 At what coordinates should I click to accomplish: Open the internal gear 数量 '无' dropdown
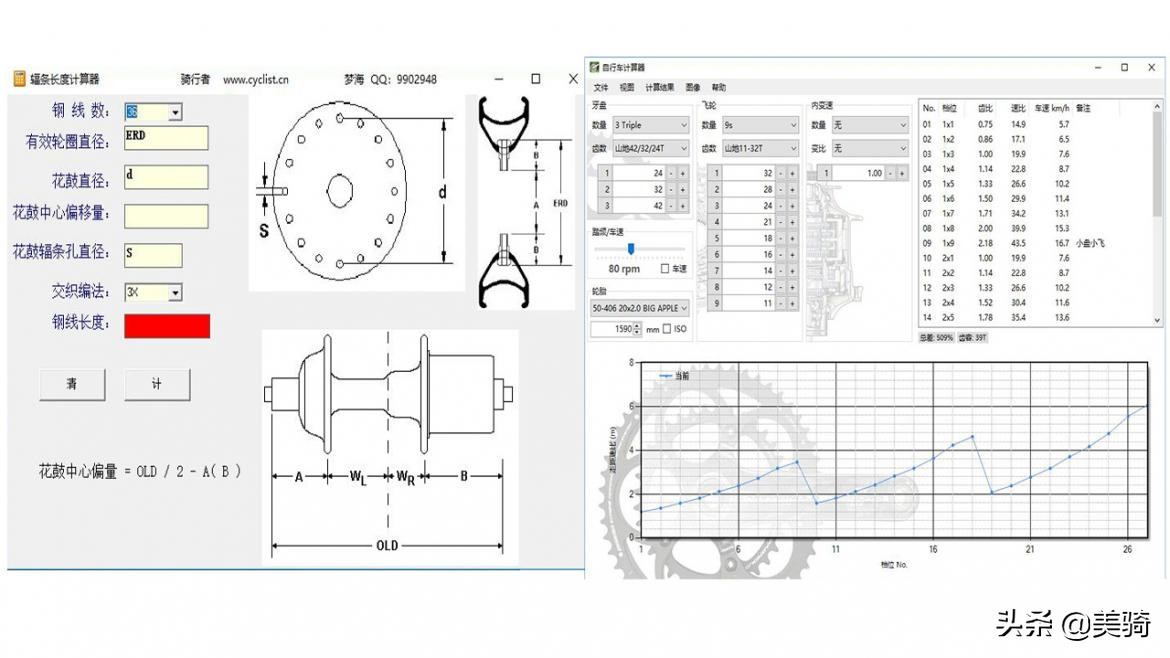coord(870,125)
